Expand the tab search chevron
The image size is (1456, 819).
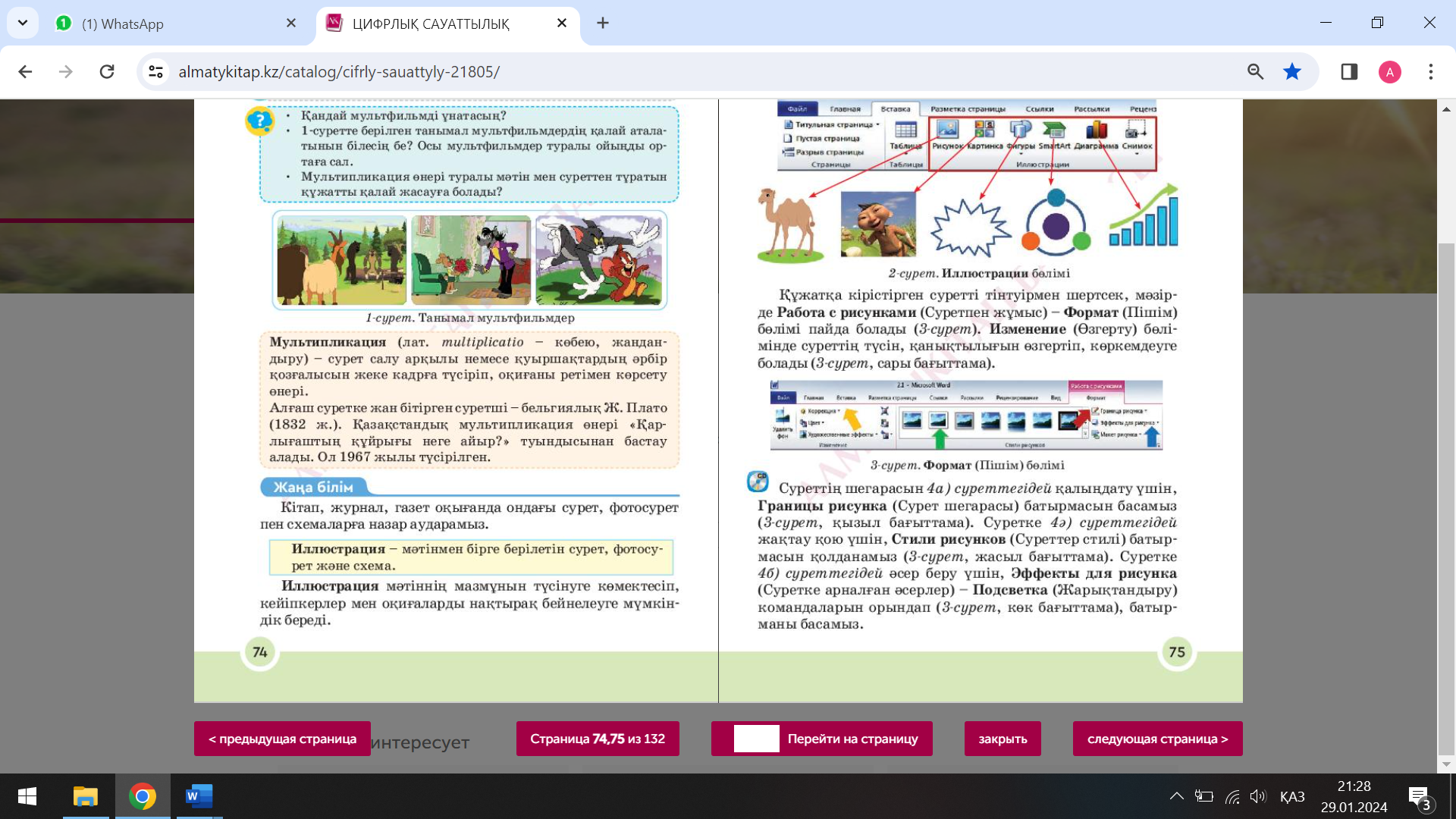click(23, 23)
